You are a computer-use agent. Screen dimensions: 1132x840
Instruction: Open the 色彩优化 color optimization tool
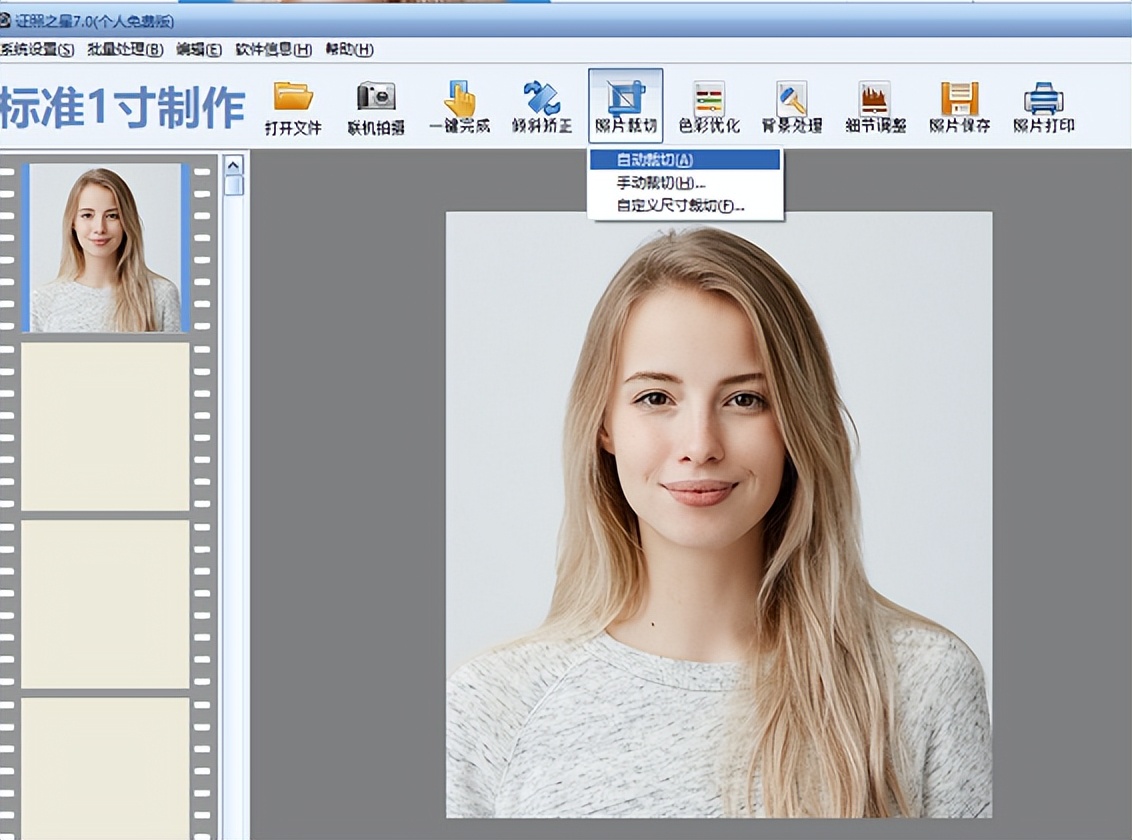pos(709,99)
